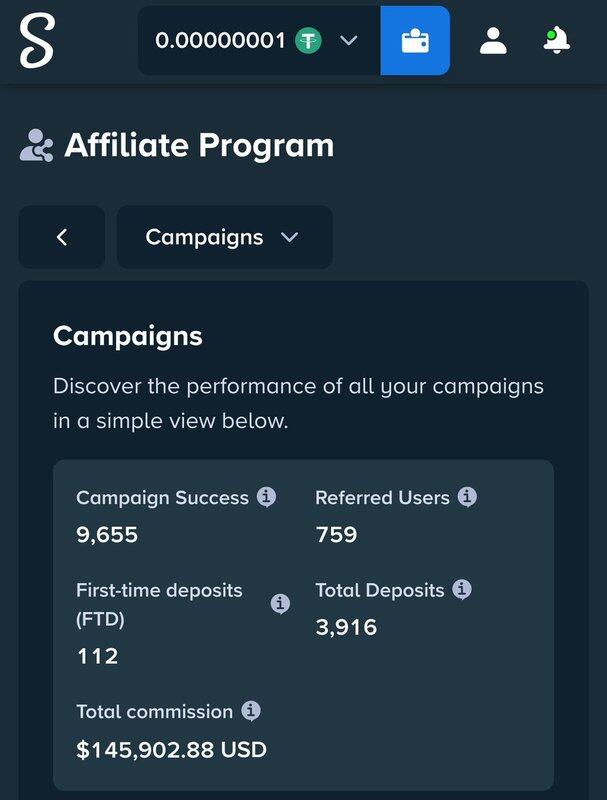Expand the balance currency dropdown arrow
Screen dimensions: 607x800
[x=348, y=41]
